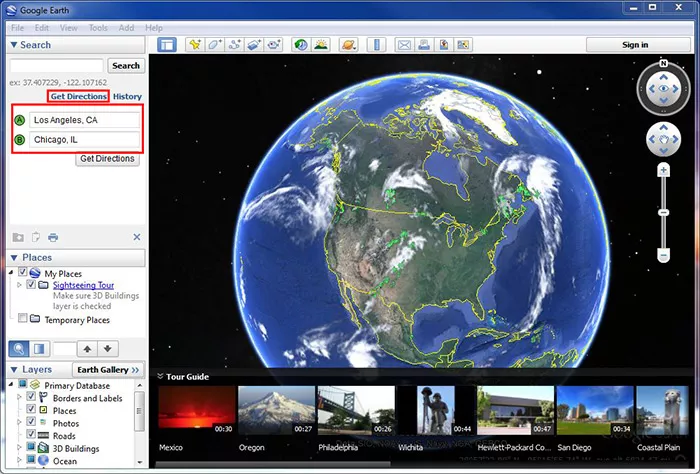View in Google Maps toolbar icon
This screenshot has width=700, height=474.
pyautogui.click(x=463, y=45)
